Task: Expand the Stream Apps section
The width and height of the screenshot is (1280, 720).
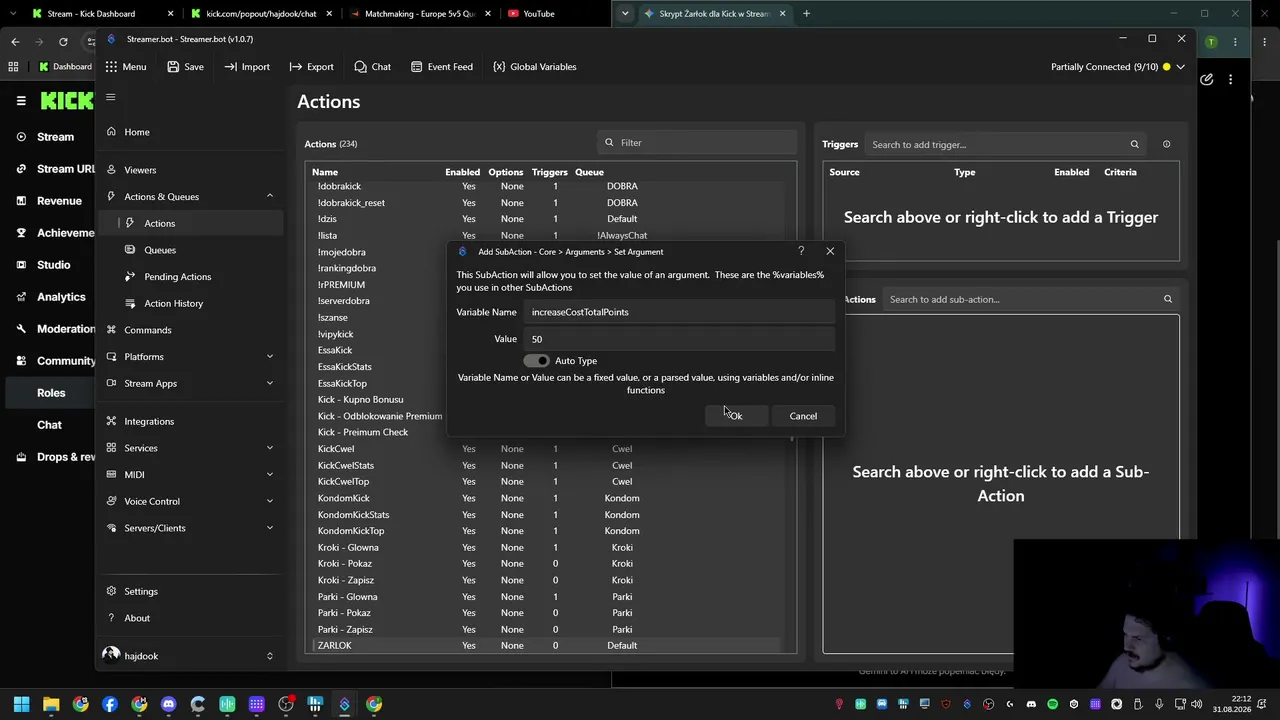Action: tap(269, 383)
